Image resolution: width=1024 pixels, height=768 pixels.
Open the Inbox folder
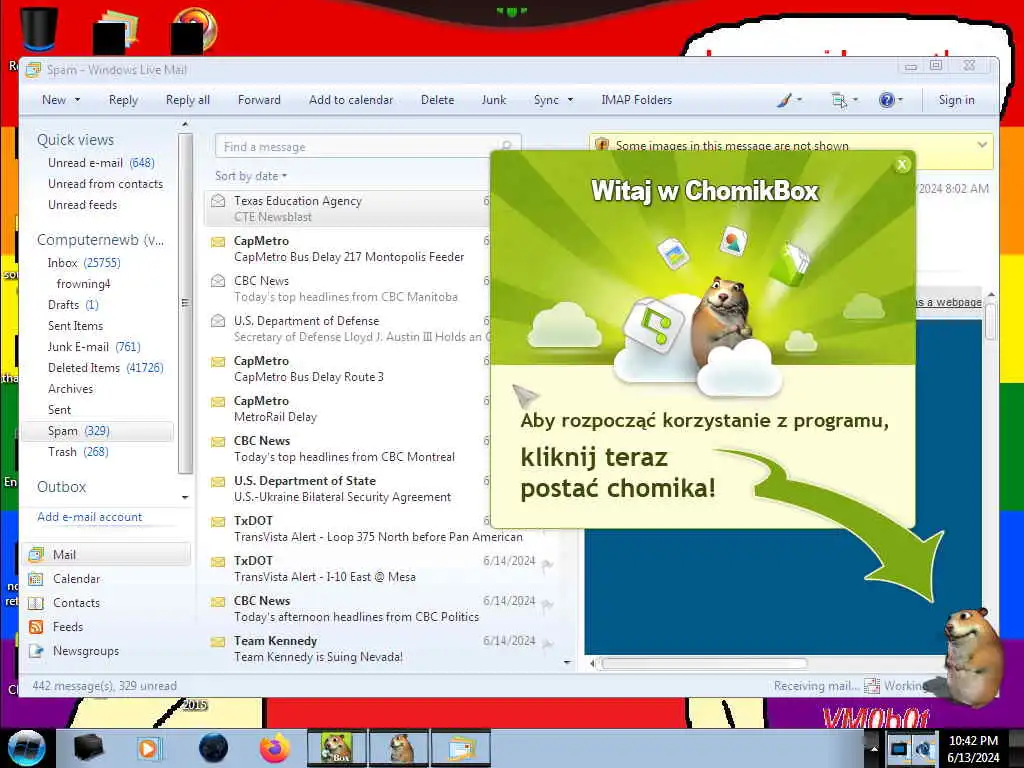pyautogui.click(x=84, y=263)
